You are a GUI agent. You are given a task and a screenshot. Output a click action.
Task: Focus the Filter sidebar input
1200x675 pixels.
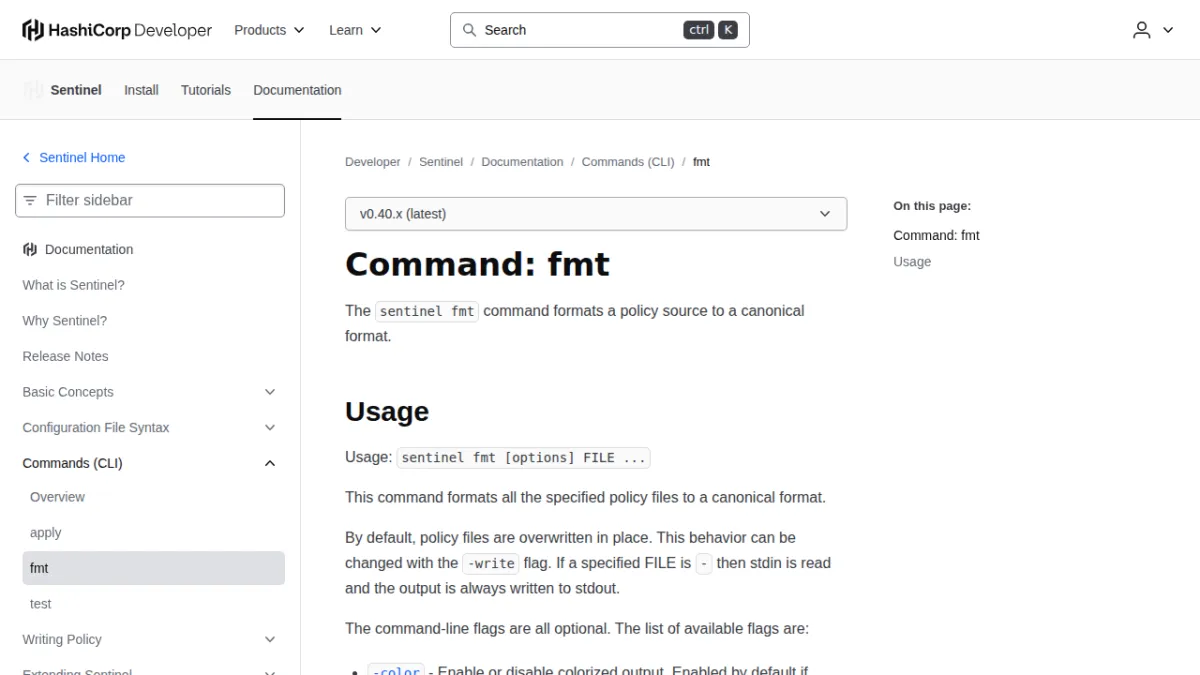[150, 200]
